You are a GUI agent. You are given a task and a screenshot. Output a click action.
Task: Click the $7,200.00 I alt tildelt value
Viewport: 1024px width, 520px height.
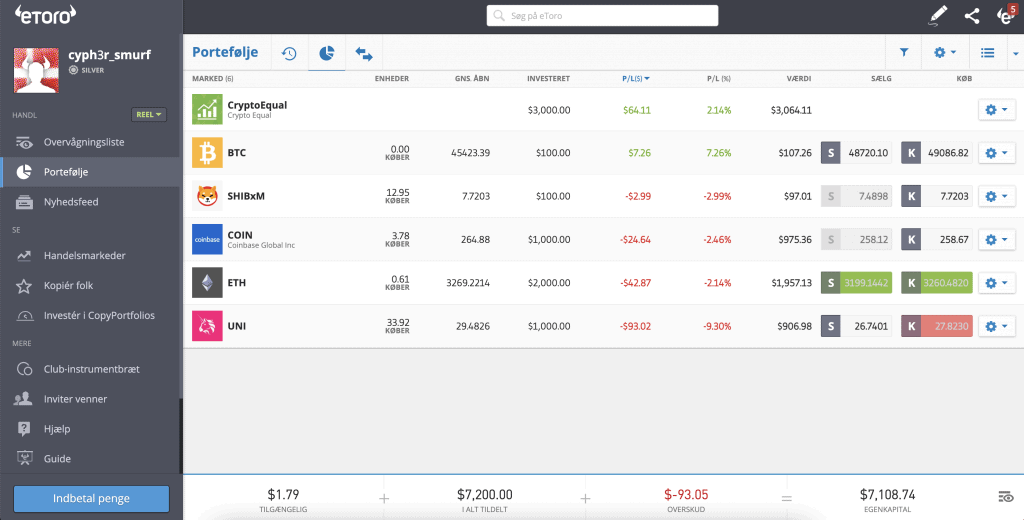tap(485, 495)
